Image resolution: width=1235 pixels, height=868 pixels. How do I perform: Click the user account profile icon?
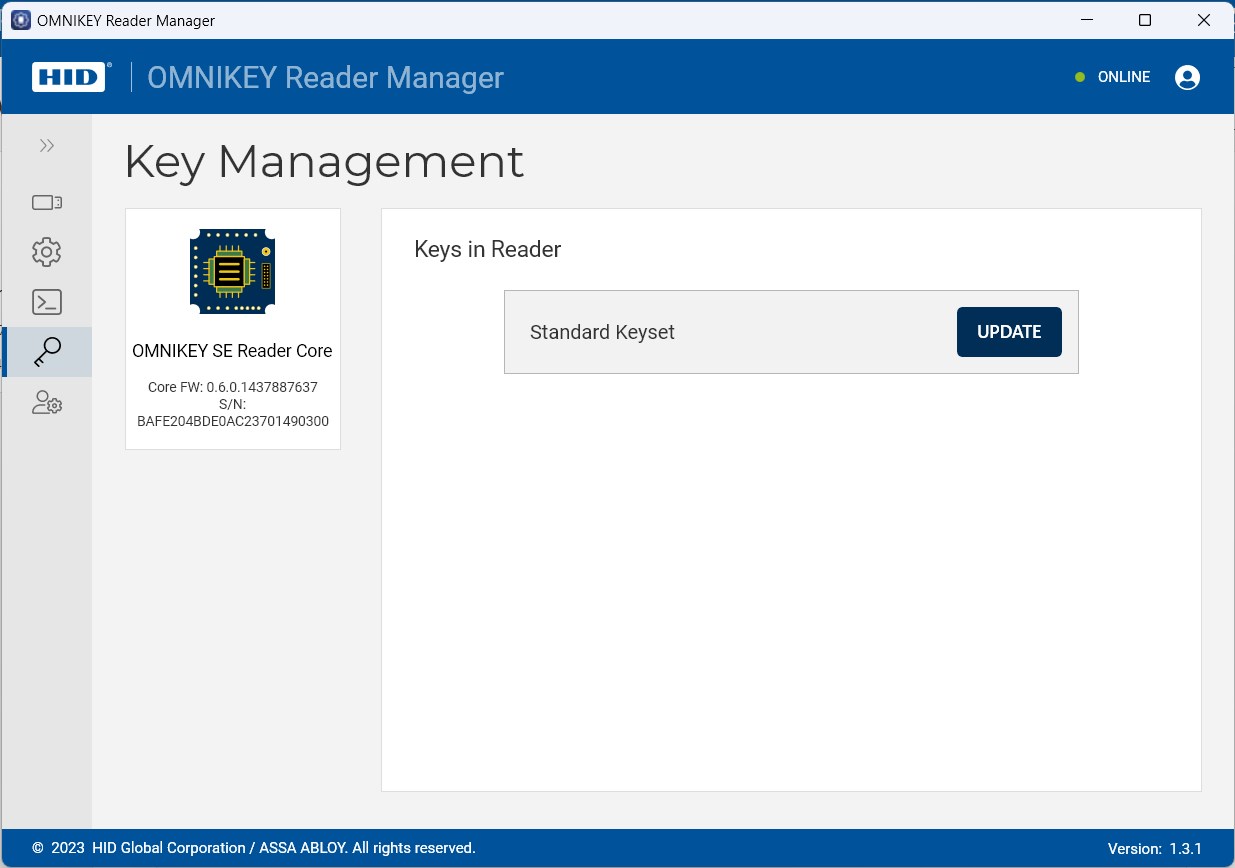(1187, 77)
